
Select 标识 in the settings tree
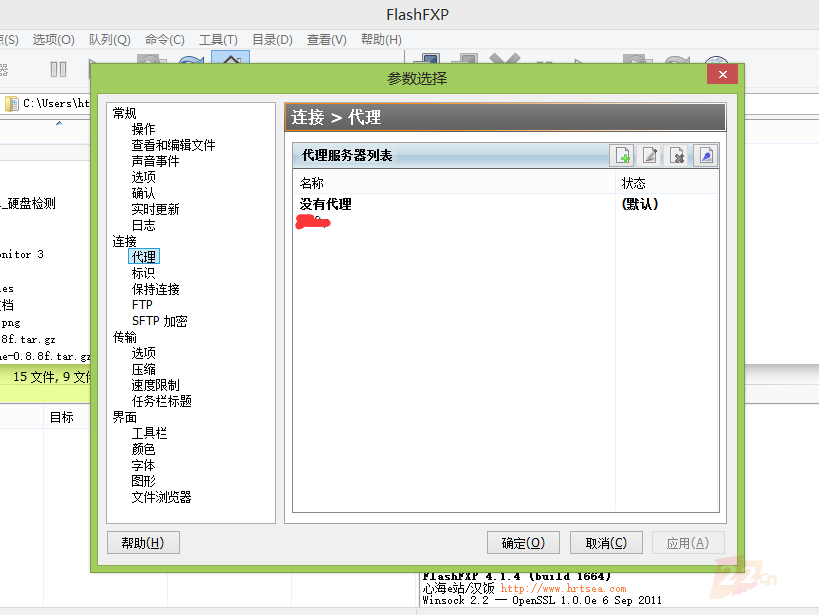(143, 273)
